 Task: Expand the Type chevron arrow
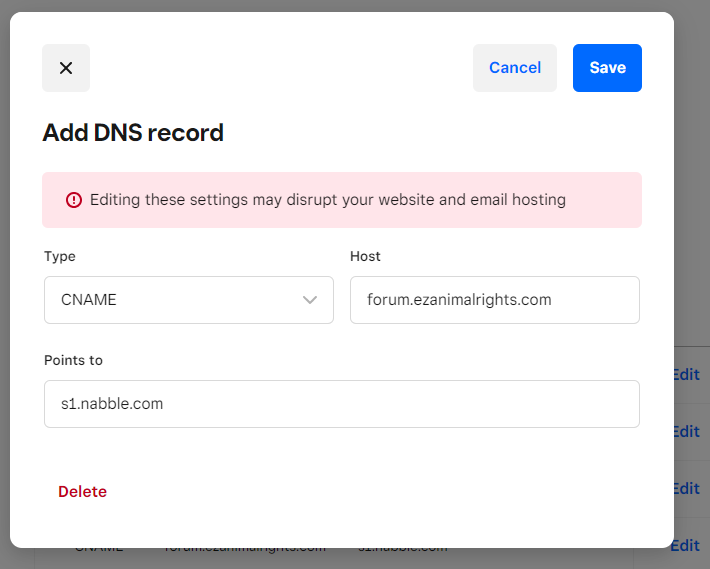[x=310, y=300]
